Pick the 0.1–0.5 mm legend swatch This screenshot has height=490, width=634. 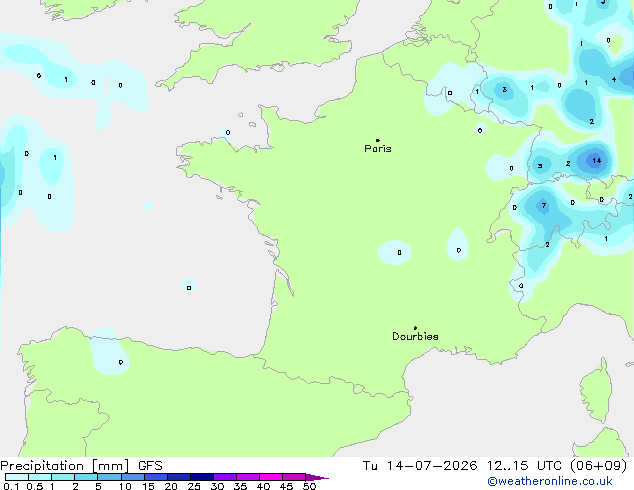tap(17, 477)
